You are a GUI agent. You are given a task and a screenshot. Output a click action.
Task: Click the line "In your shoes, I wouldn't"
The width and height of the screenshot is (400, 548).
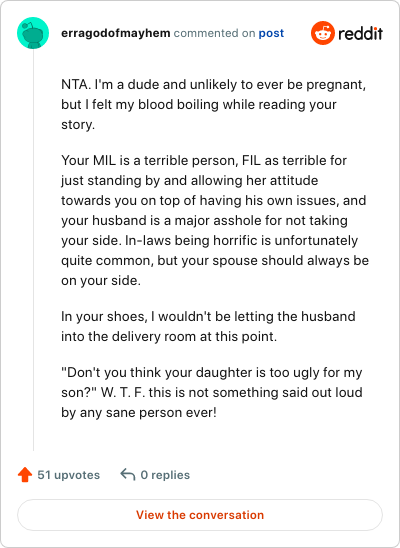click(x=208, y=316)
